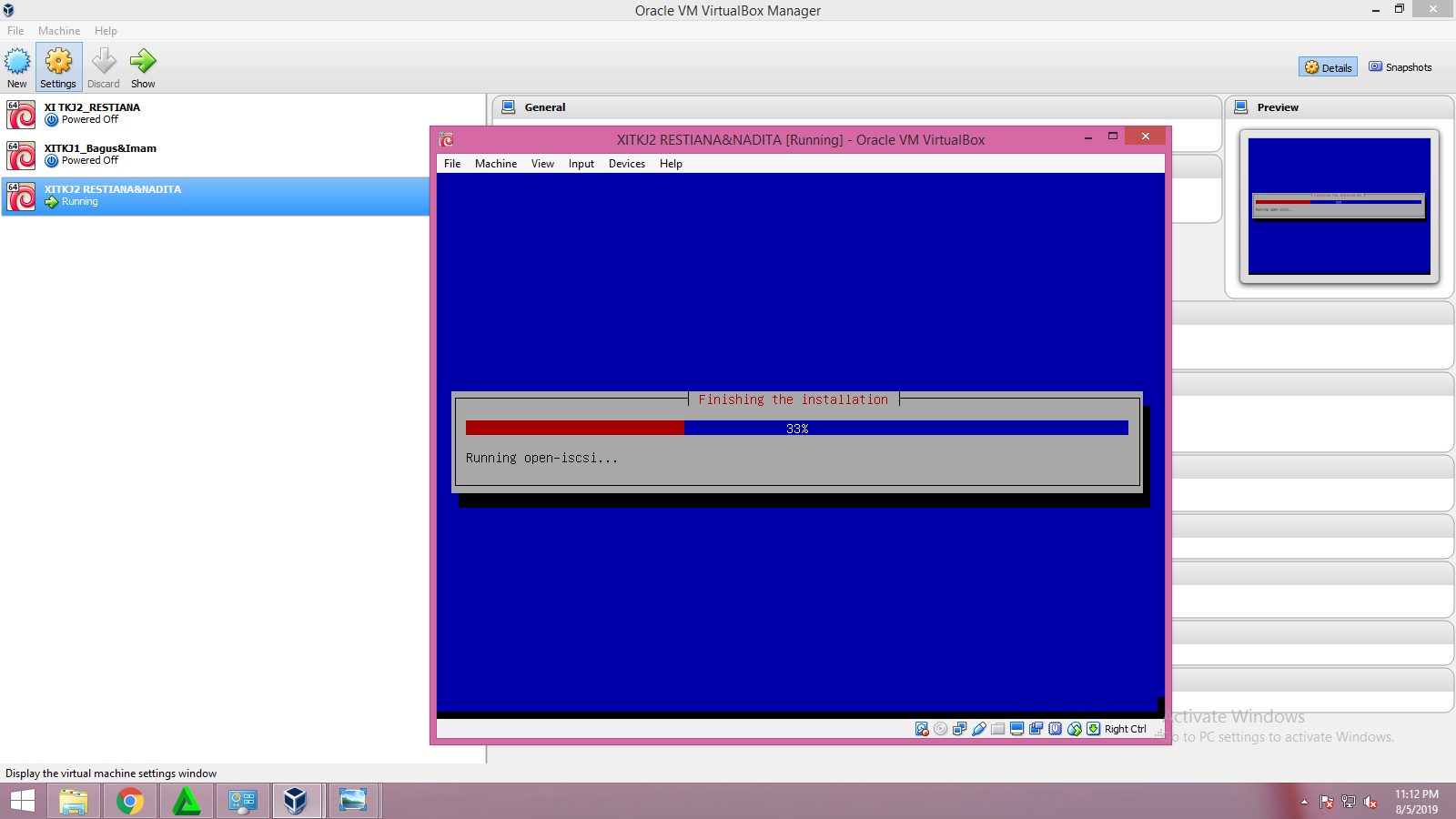The height and width of the screenshot is (819, 1456).
Task: Open Devices menu in running VM window
Action: pos(627,164)
